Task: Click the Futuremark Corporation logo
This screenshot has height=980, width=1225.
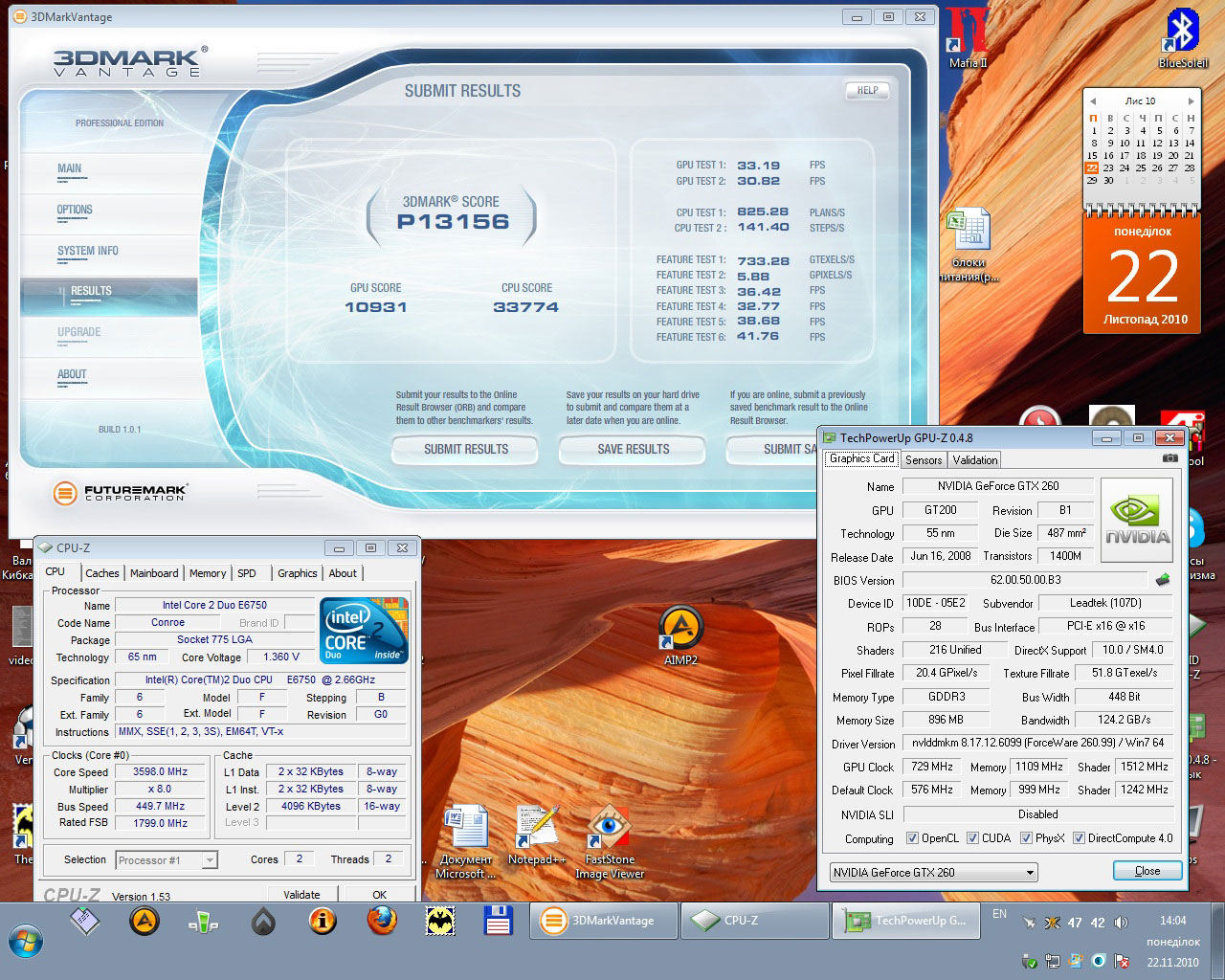Action: pyautogui.click(x=121, y=493)
